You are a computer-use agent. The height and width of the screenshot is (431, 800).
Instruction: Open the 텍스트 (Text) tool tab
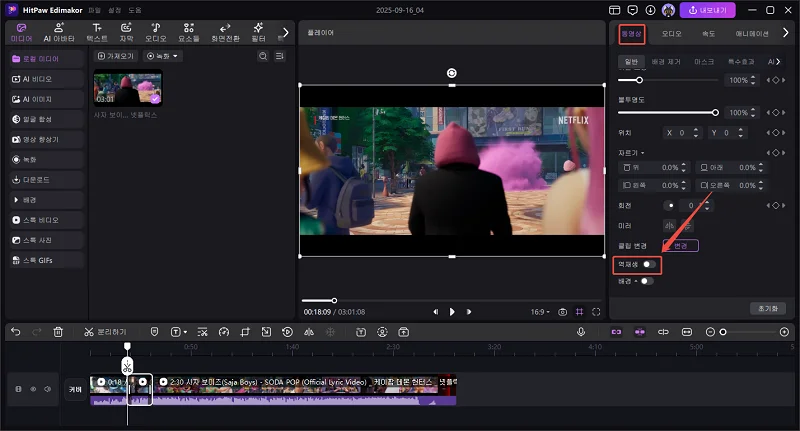tap(96, 32)
